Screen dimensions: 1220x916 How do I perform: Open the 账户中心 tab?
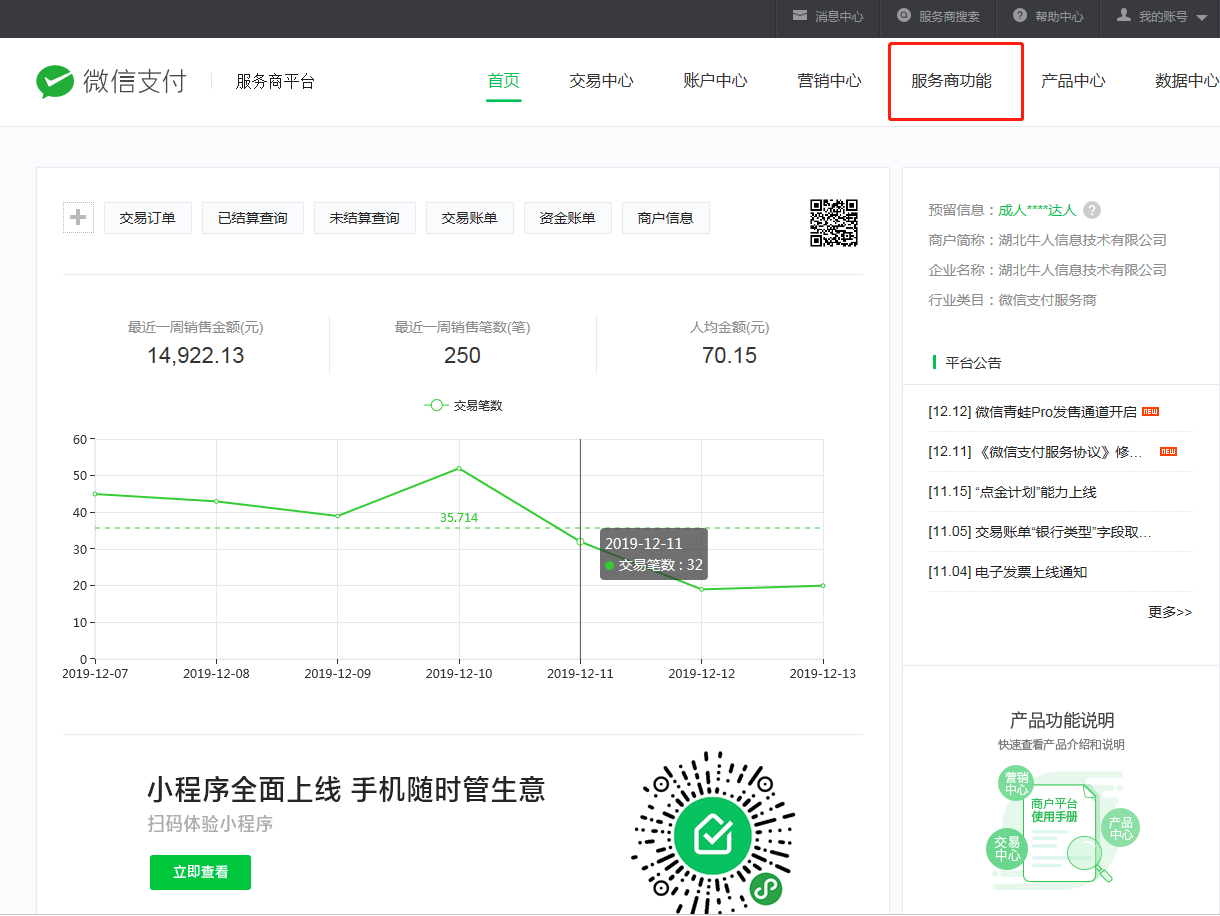(715, 81)
